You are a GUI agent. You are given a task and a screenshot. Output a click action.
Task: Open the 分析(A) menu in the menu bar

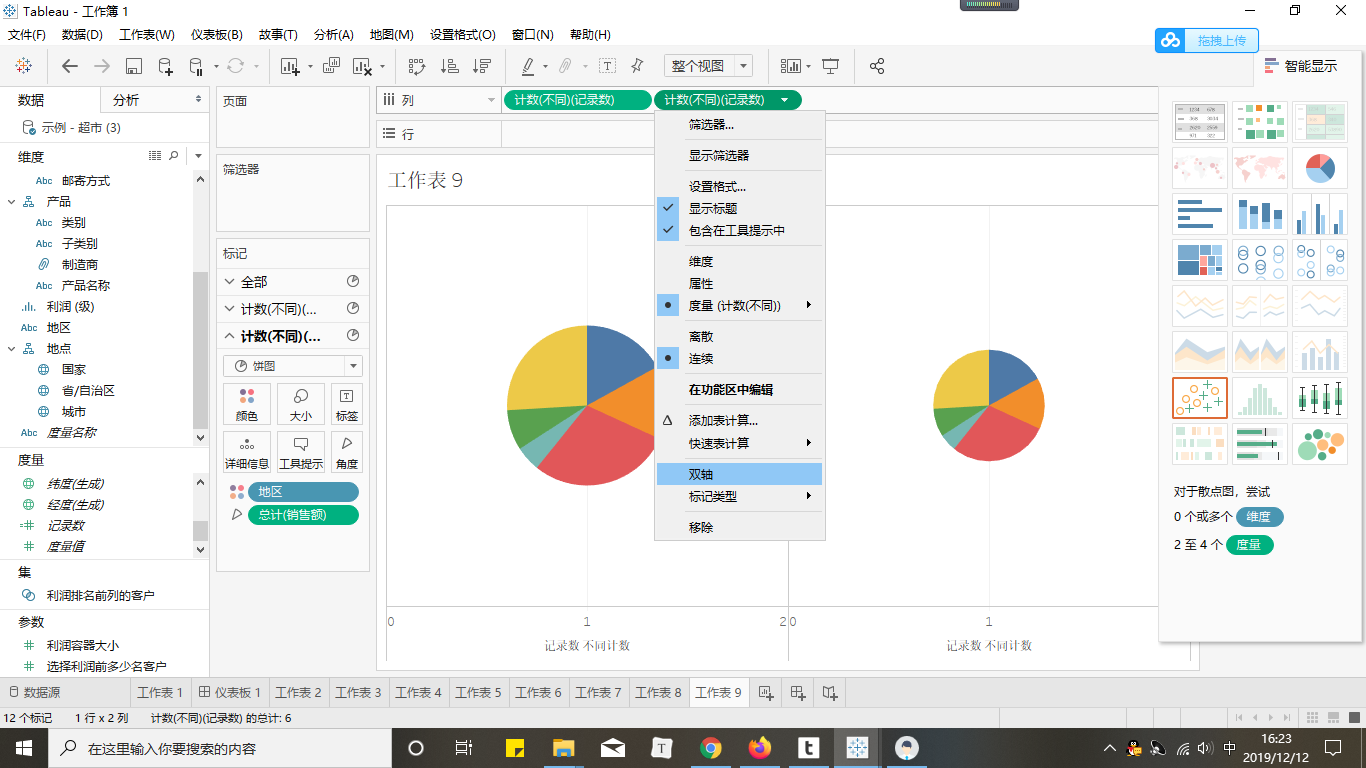(334, 34)
